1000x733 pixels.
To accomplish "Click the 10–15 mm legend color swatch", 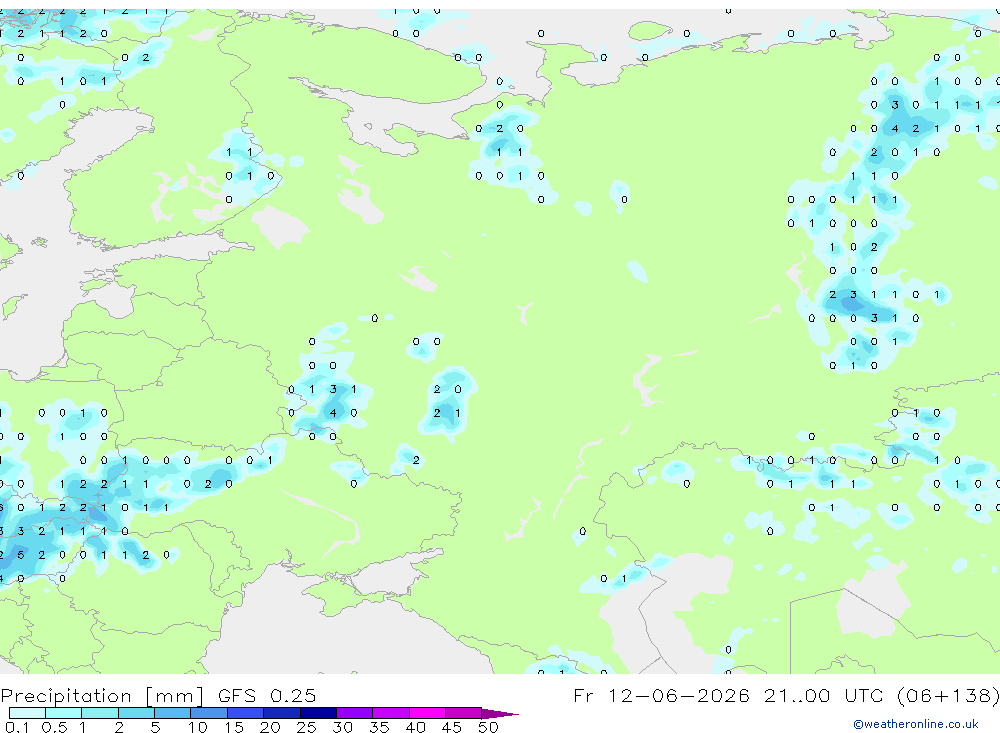I will (209, 713).
